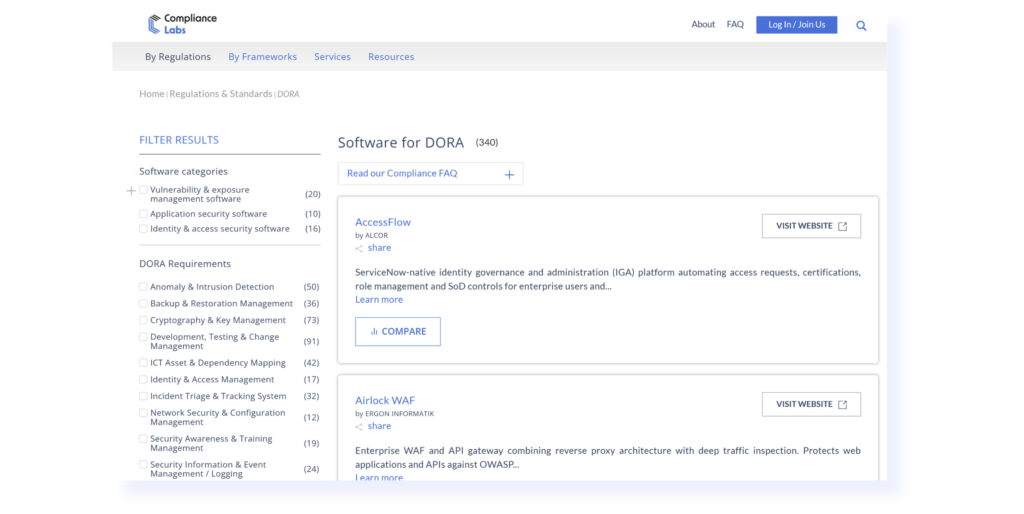Screen dimensions: 1024x514
Task: Click DORA breadcrumb
Action: (x=288, y=94)
